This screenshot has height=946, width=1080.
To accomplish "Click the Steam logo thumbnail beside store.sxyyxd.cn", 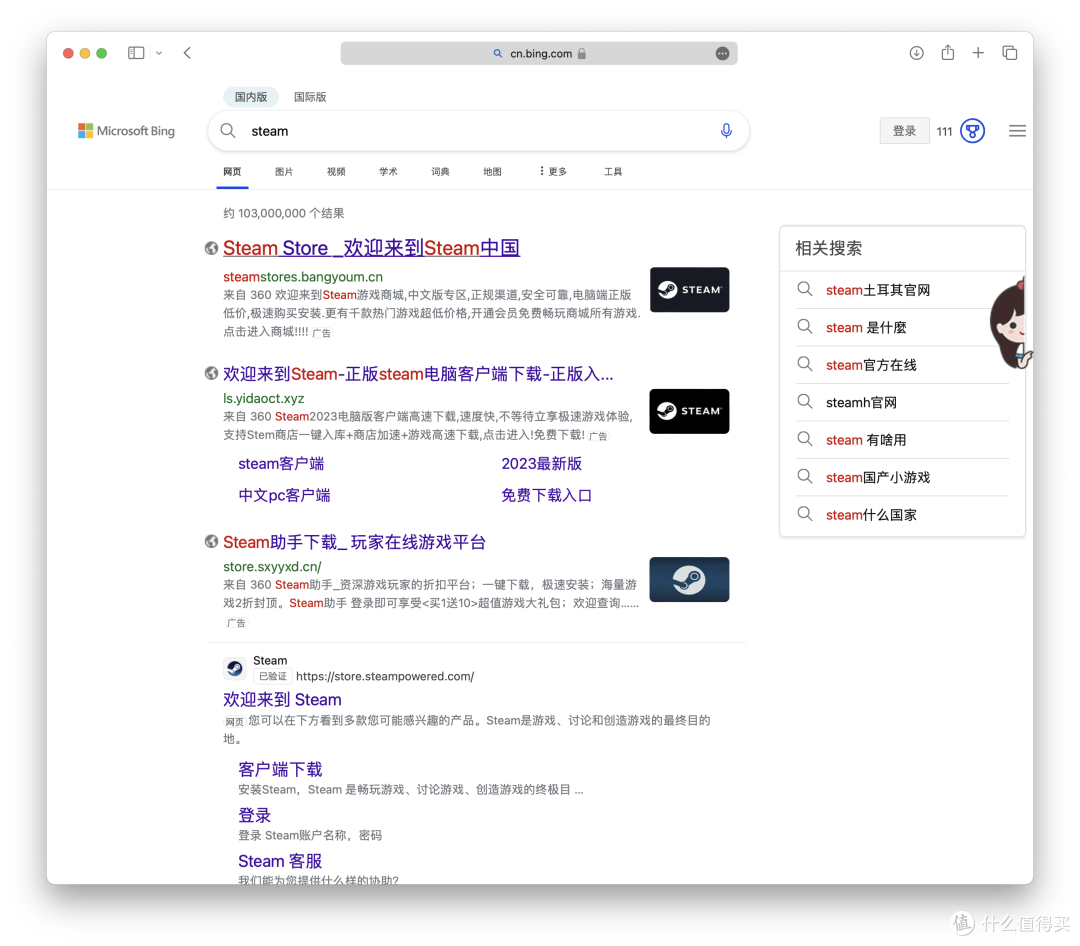I will click(689, 579).
